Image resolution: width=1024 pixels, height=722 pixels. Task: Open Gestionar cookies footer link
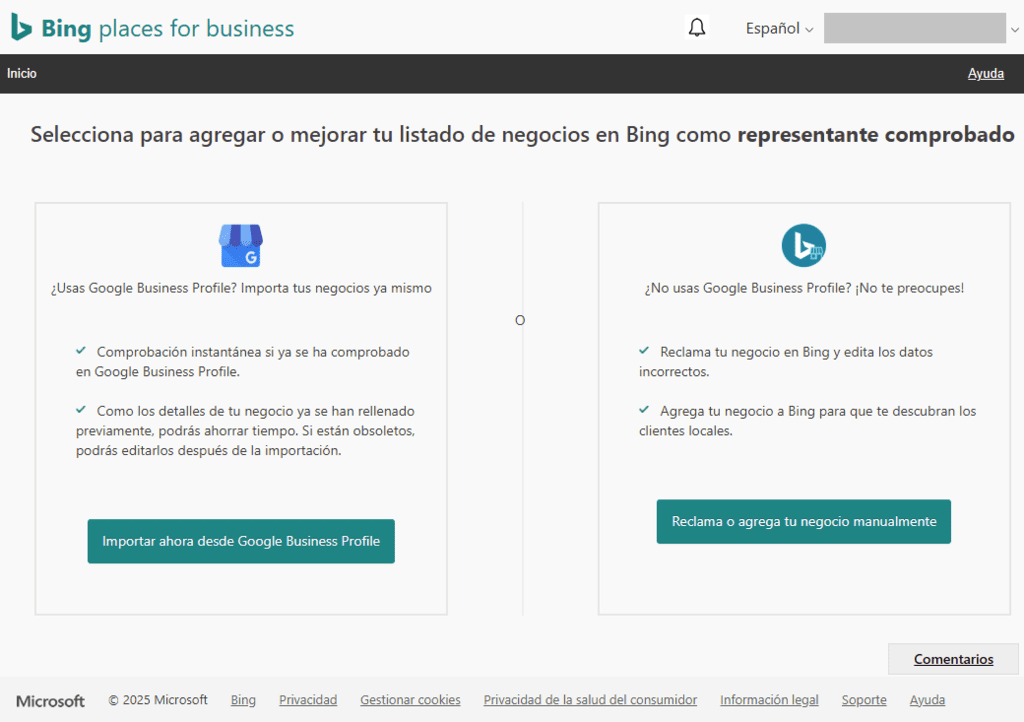[410, 700]
